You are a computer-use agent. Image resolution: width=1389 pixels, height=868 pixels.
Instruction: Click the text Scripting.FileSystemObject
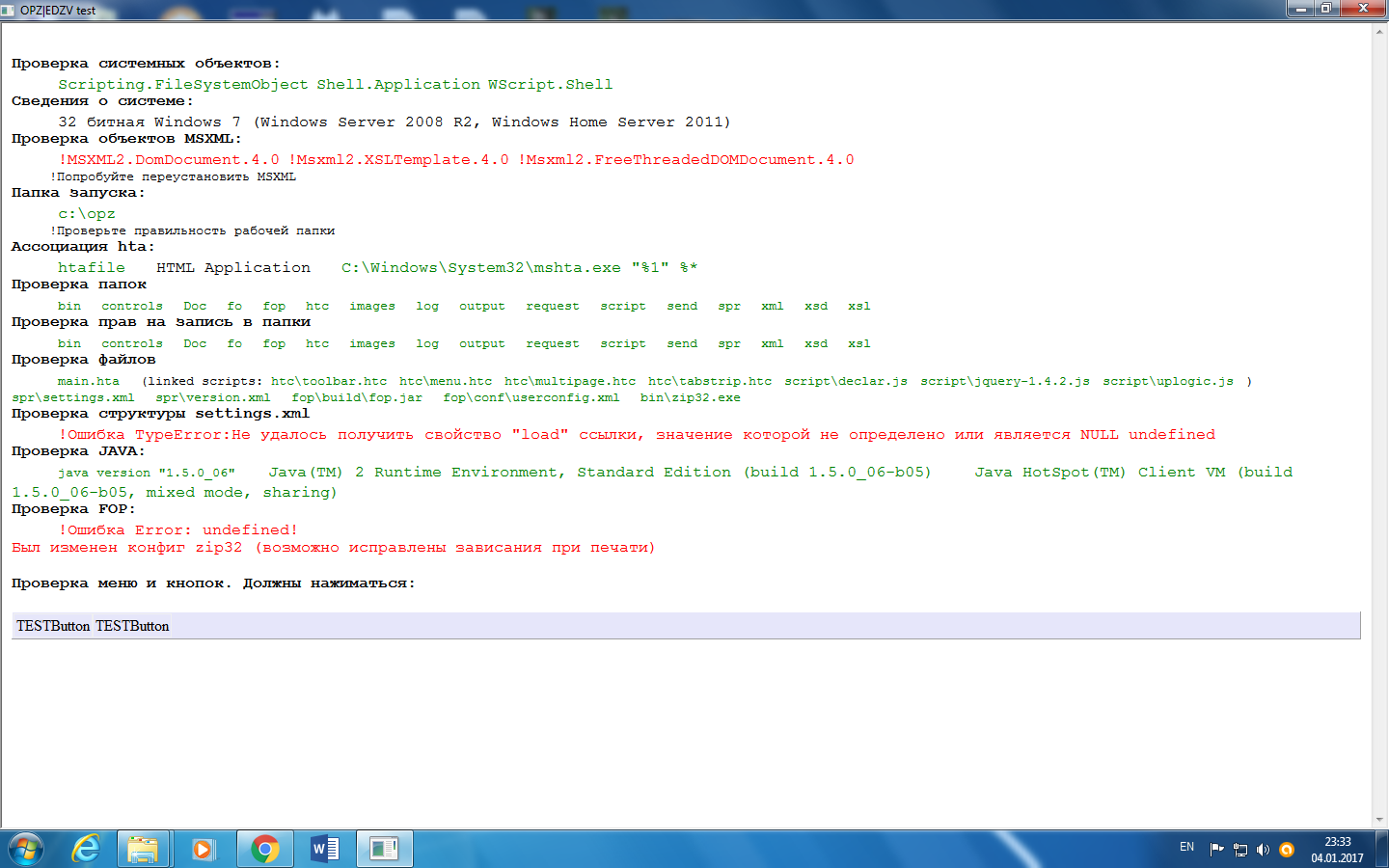[183, 85]
